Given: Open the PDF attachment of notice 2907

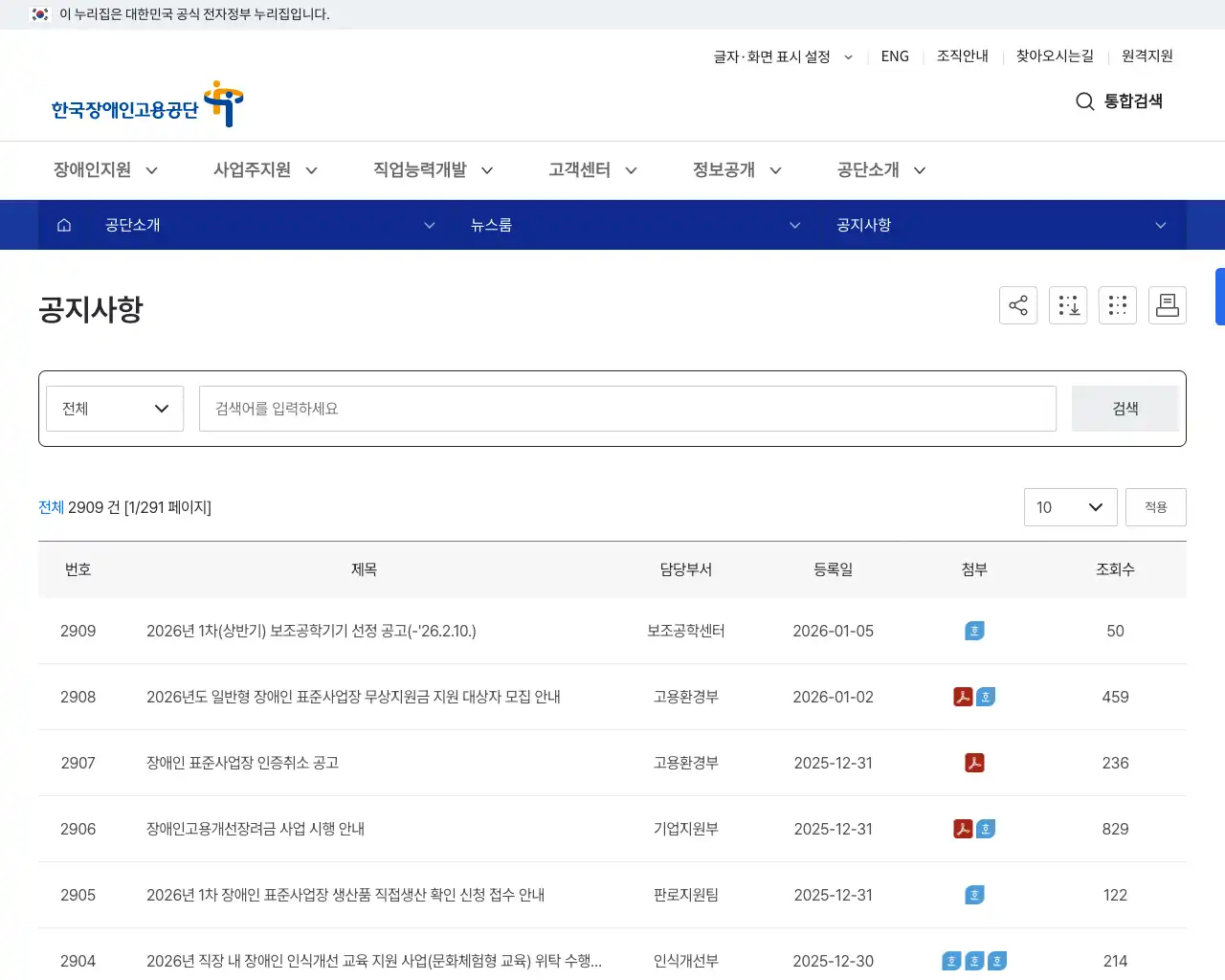Looking at the screenshot, I should 973,763.
